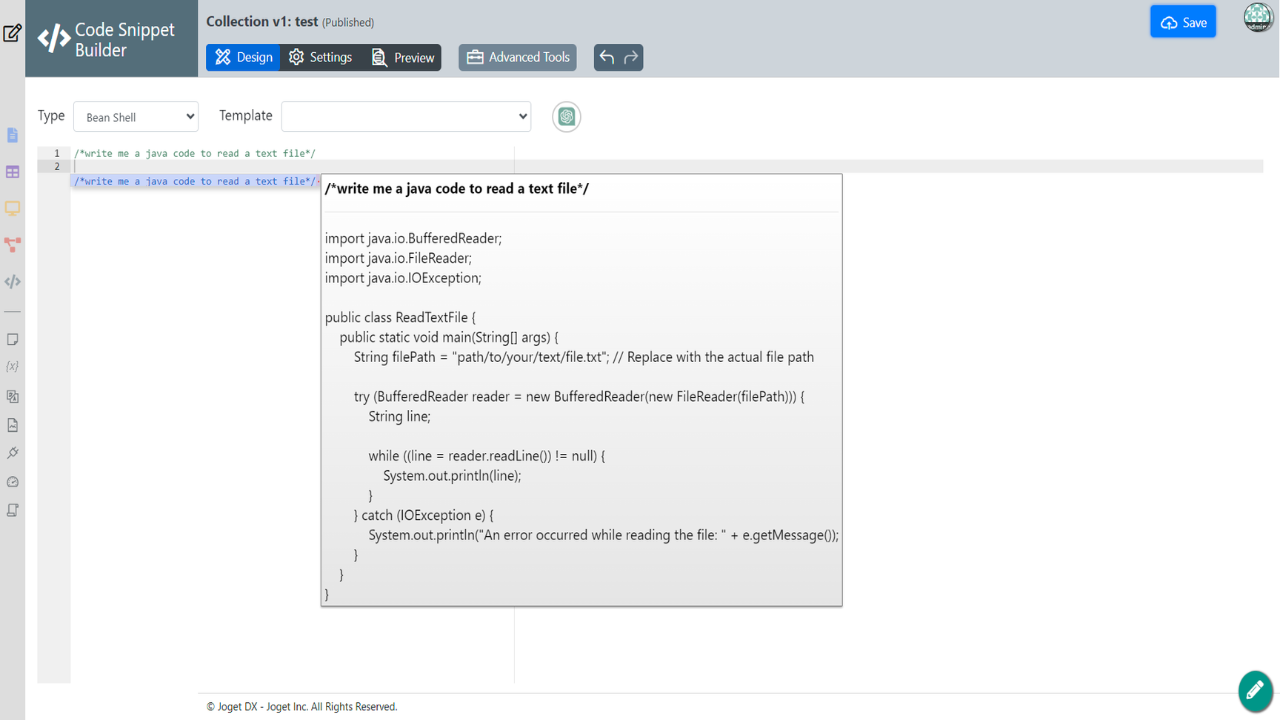The image size is (1280, 720).
Task: Click the gauge performance icon in sidebar
Action: 13,482
